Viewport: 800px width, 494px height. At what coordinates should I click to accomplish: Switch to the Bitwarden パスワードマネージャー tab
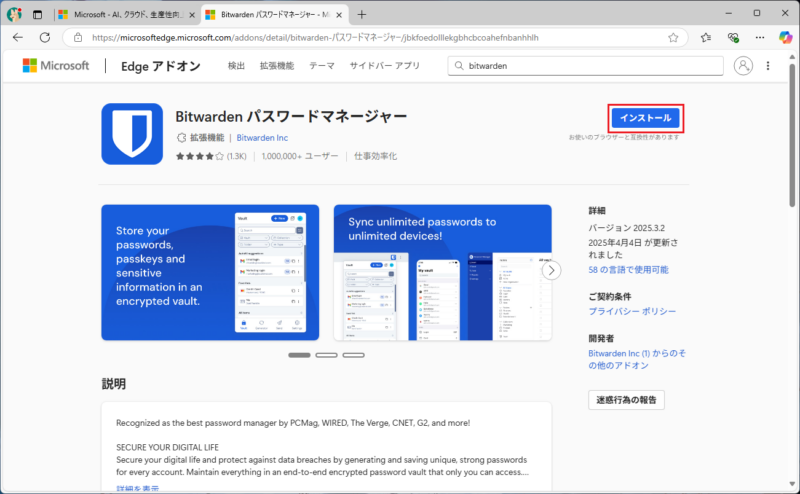coord(274,15)
